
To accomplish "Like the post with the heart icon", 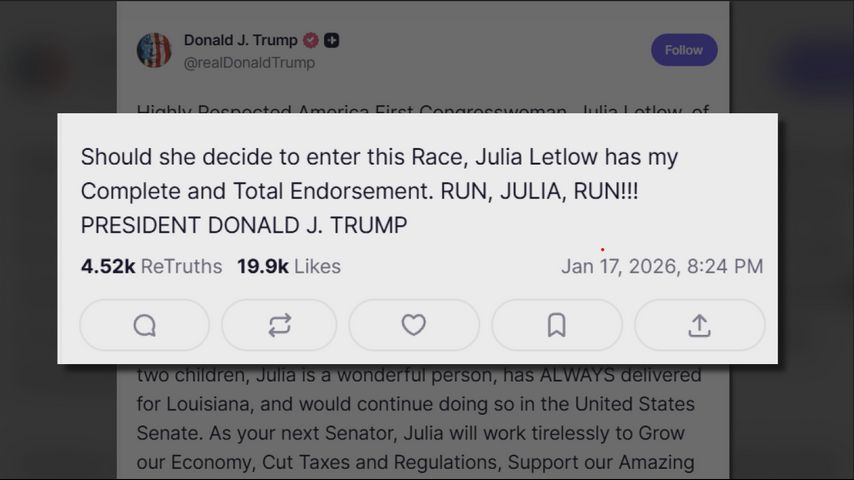I will [x=414, y=325].
